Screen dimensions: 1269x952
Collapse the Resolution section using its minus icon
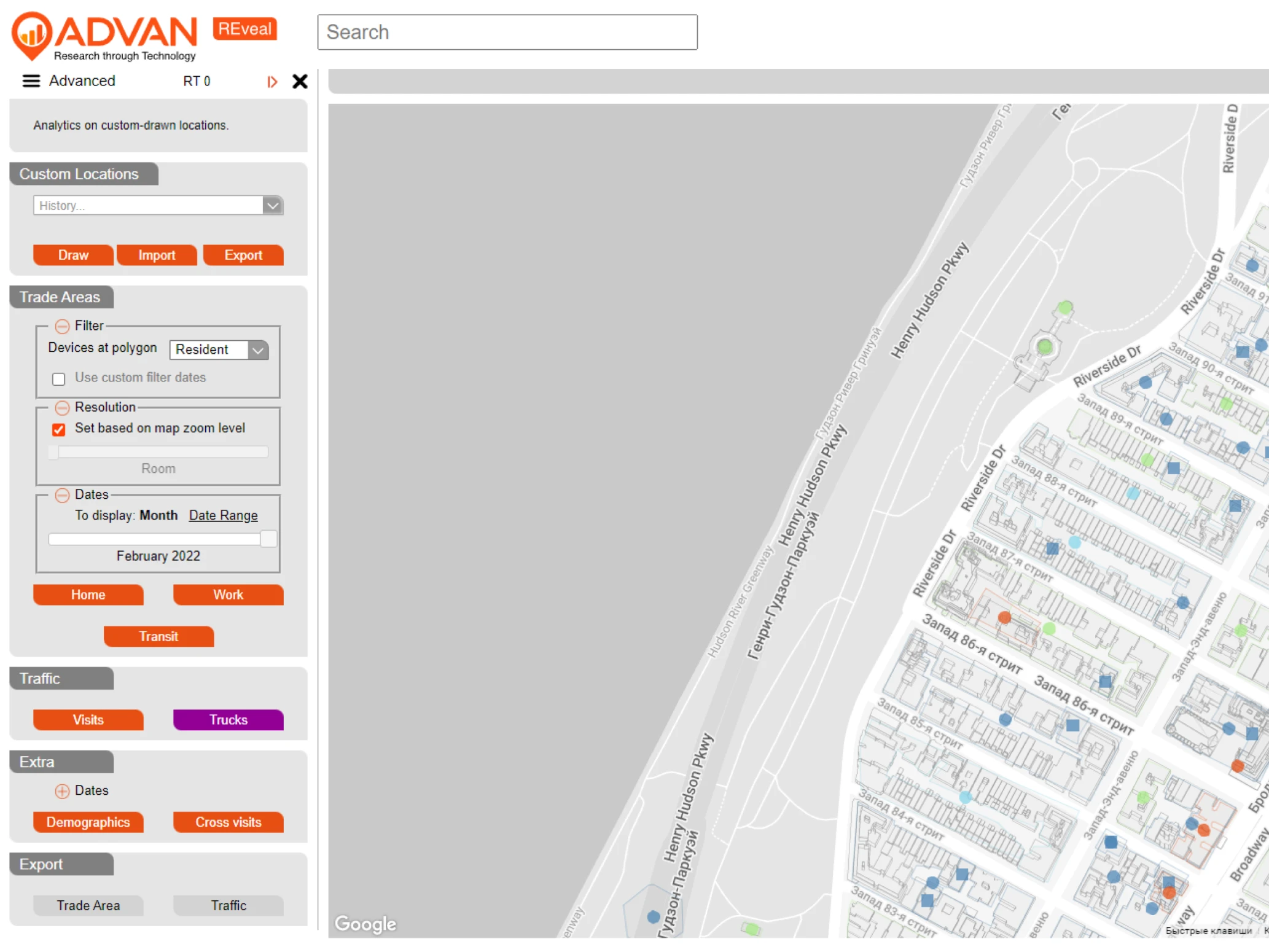click(62, 408)
